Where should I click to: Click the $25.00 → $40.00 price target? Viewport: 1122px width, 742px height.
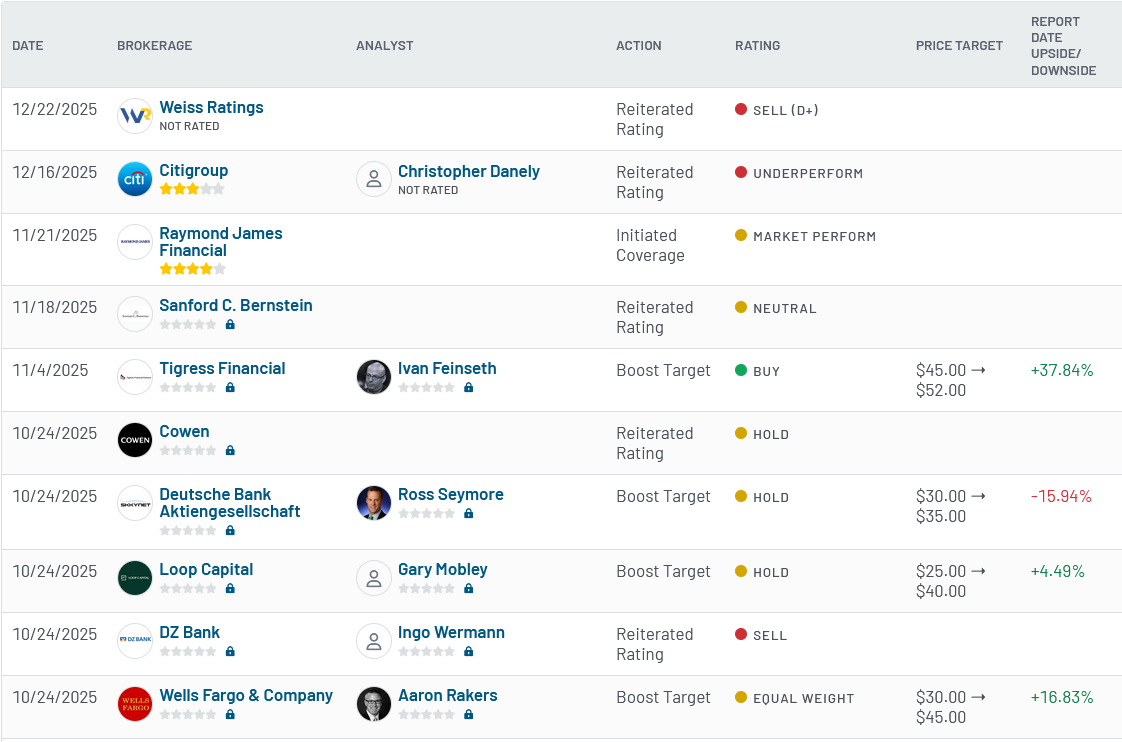click(951, 581)
